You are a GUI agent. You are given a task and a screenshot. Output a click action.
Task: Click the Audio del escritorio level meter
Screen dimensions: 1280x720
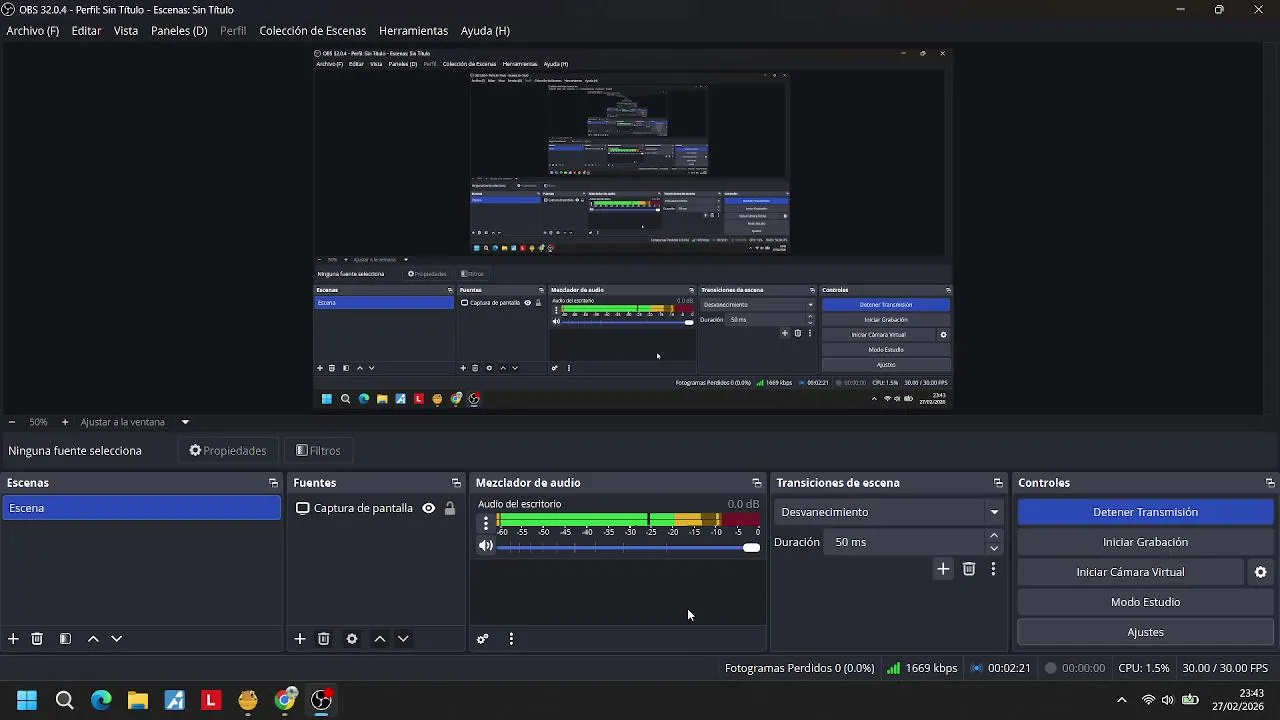pyautogui.click(x=628, y=520)
